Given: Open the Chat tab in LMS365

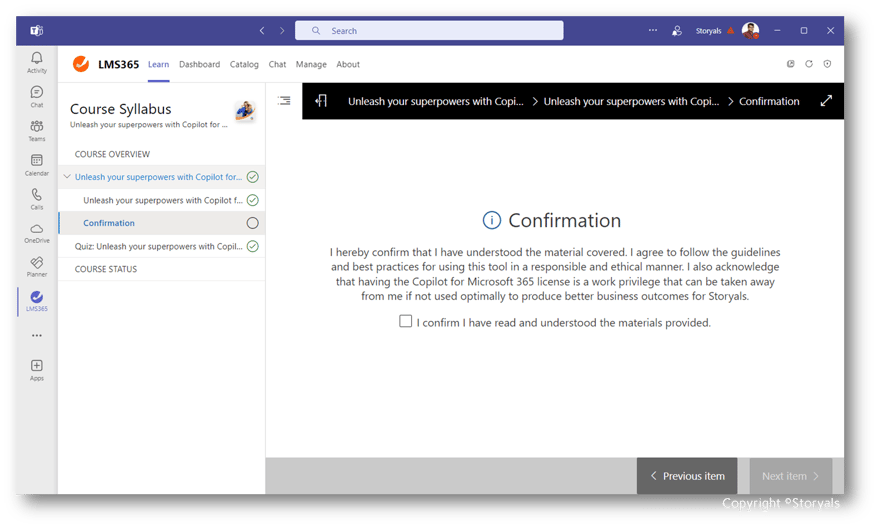Looking at the screenshot, I should point(277,64).
